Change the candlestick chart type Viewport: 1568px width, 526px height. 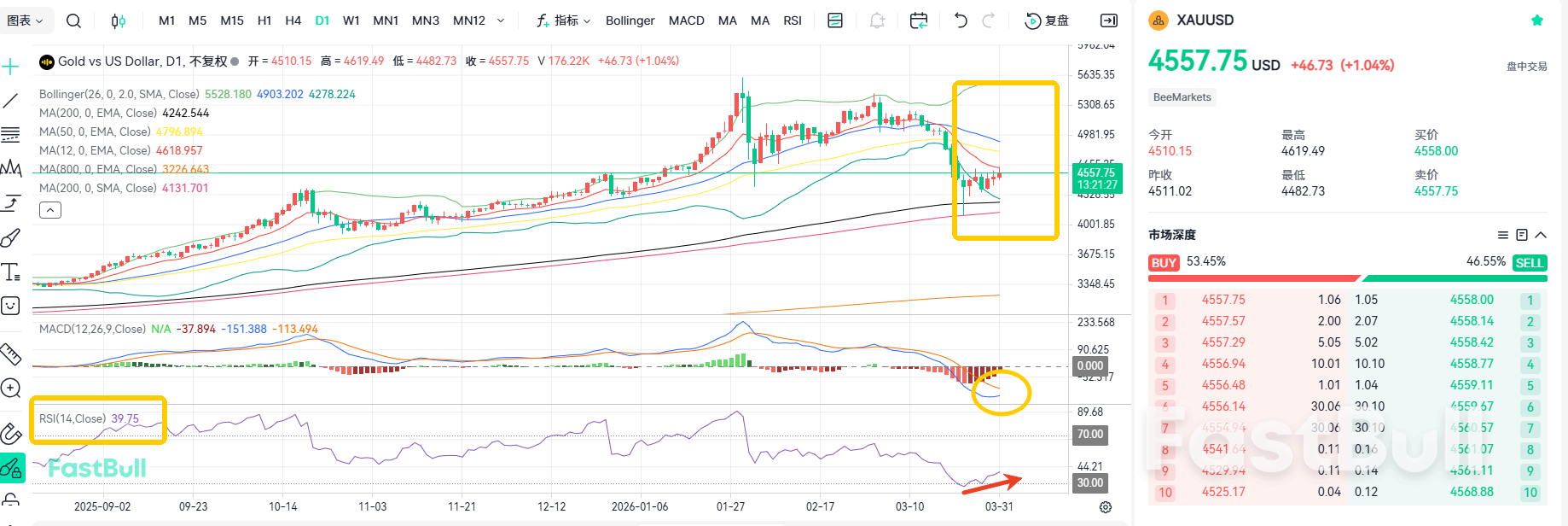pyautogui.click(x=119, y=20)
